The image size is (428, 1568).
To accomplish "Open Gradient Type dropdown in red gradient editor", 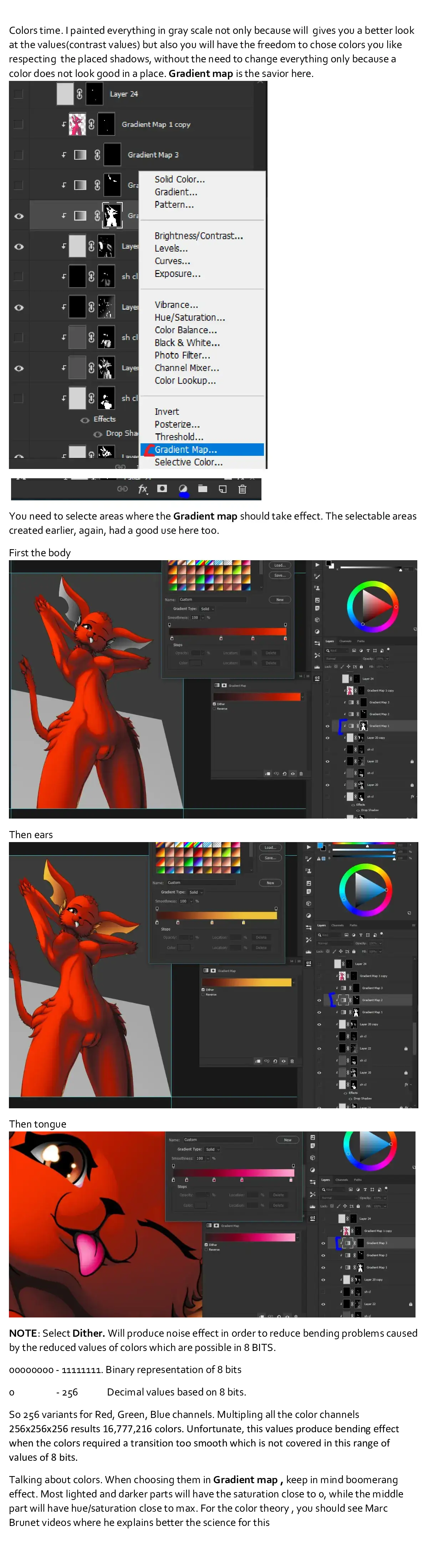I will pyautogui.click(x=207, y=609).
